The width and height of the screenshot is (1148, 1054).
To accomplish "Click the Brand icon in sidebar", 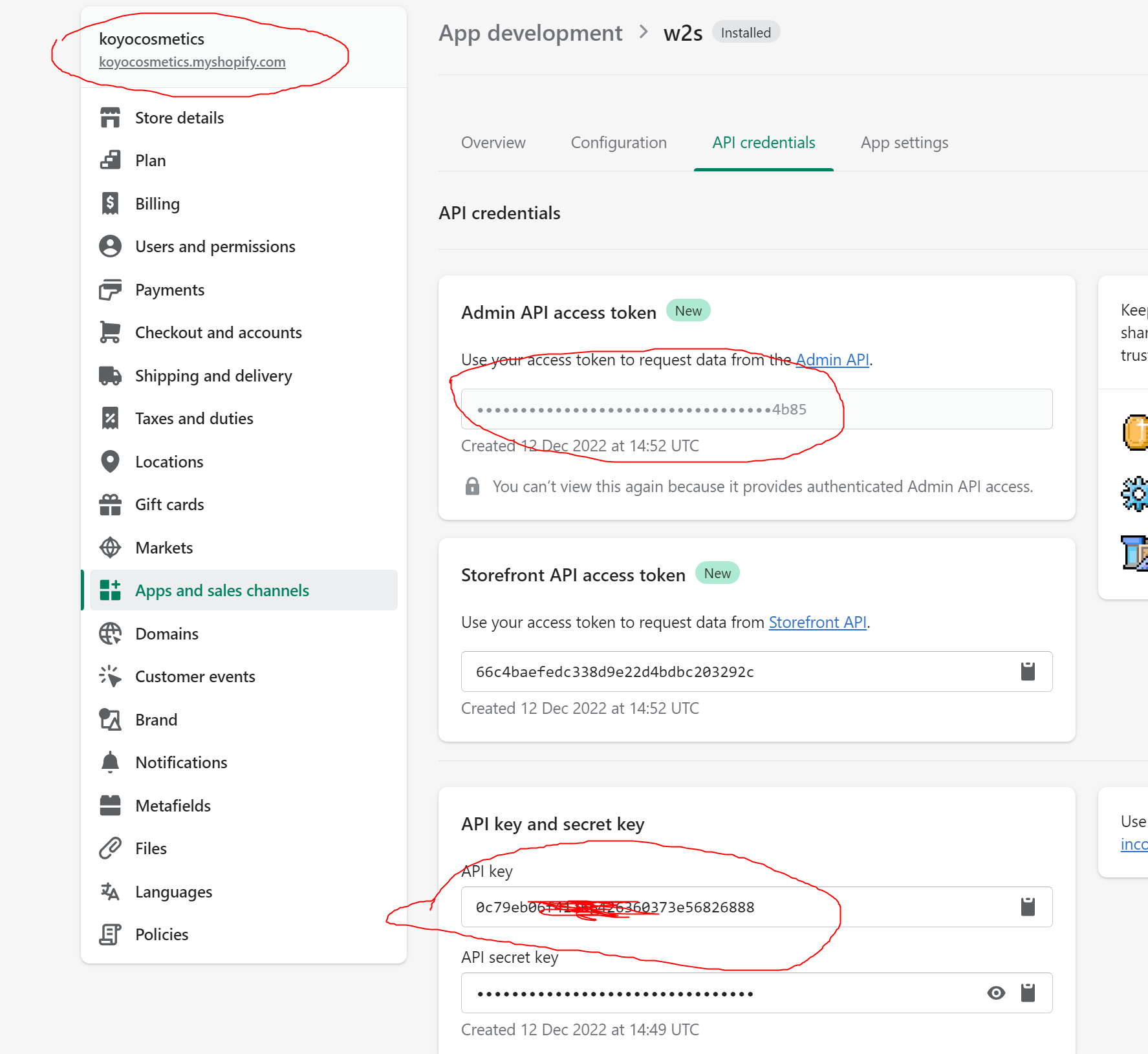I will [110, 720].
